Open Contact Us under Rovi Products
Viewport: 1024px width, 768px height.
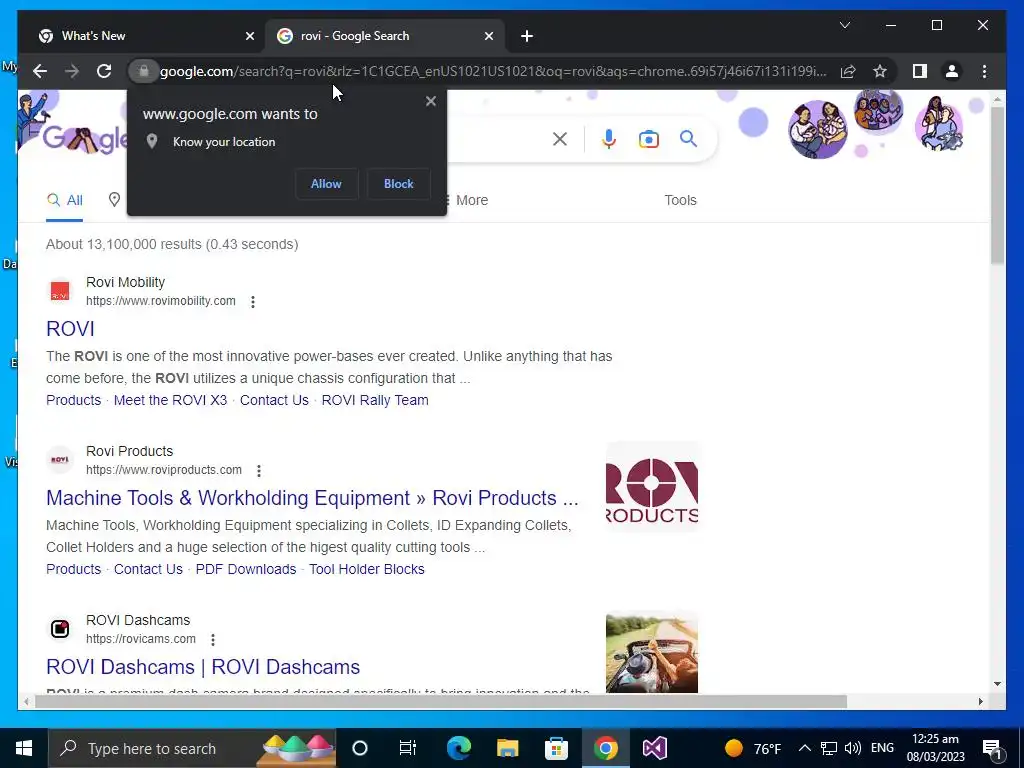pyautogui.click(x=148, y=569)
